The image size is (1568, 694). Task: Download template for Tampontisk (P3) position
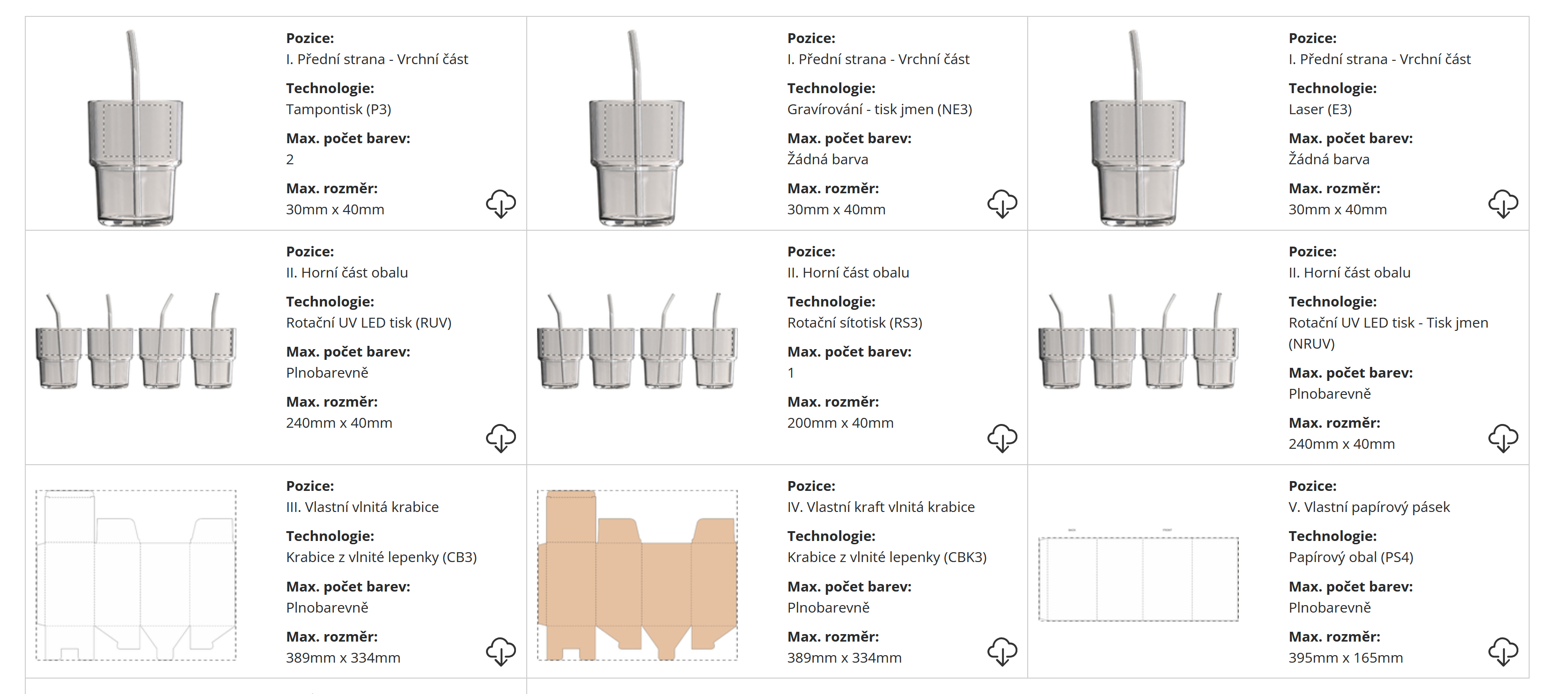[501, 204]
